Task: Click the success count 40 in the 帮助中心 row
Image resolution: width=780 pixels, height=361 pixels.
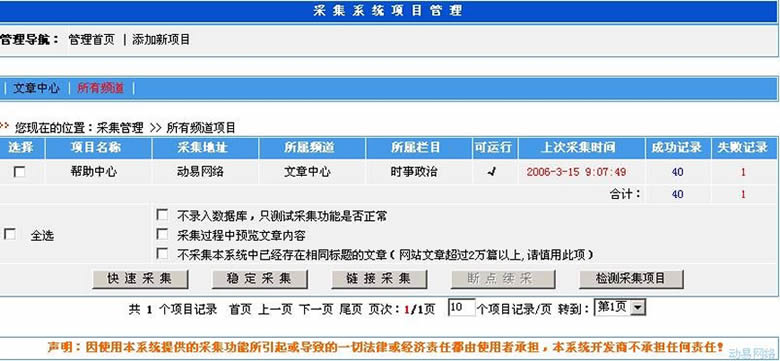Action: [678, 172]
